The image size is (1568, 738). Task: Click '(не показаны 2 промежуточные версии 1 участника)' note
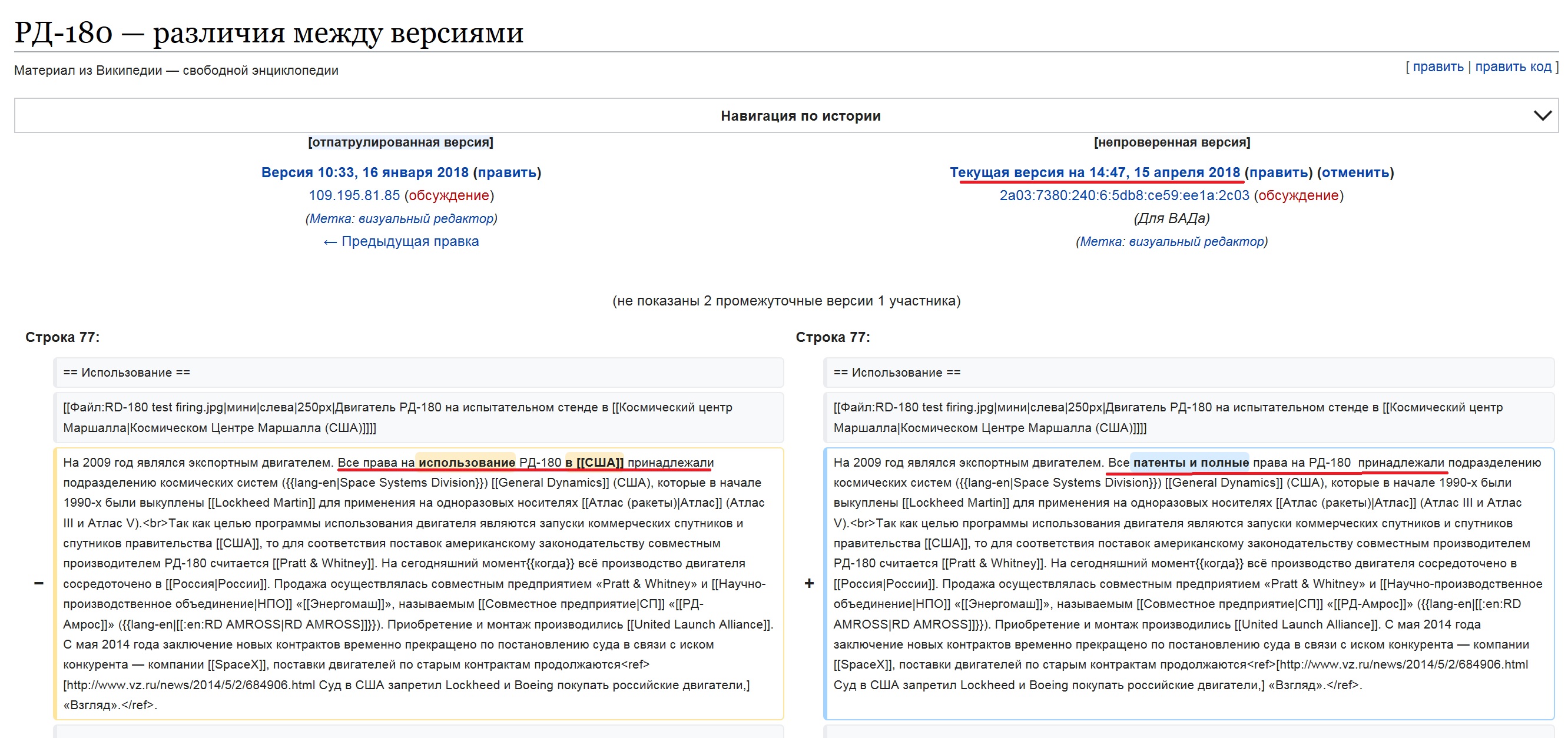pyautogui.click(x=786, y=301)
